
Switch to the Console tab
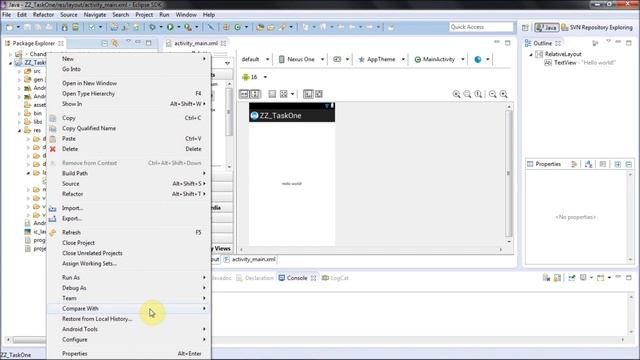(297, 278)
